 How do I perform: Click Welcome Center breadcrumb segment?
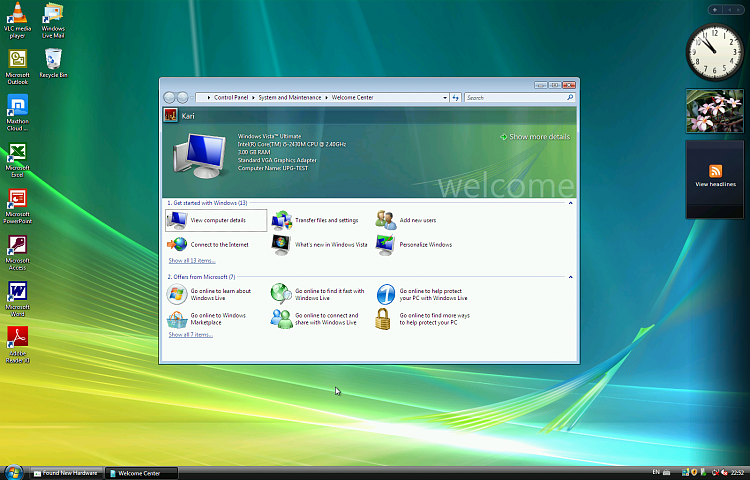tap(353, 98)
